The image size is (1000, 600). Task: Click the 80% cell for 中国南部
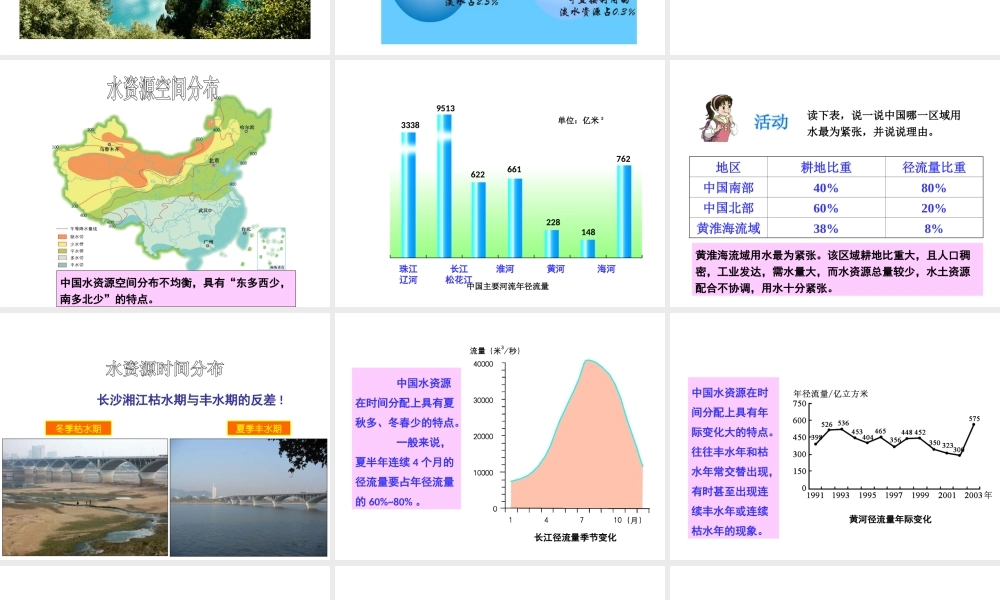934,187
